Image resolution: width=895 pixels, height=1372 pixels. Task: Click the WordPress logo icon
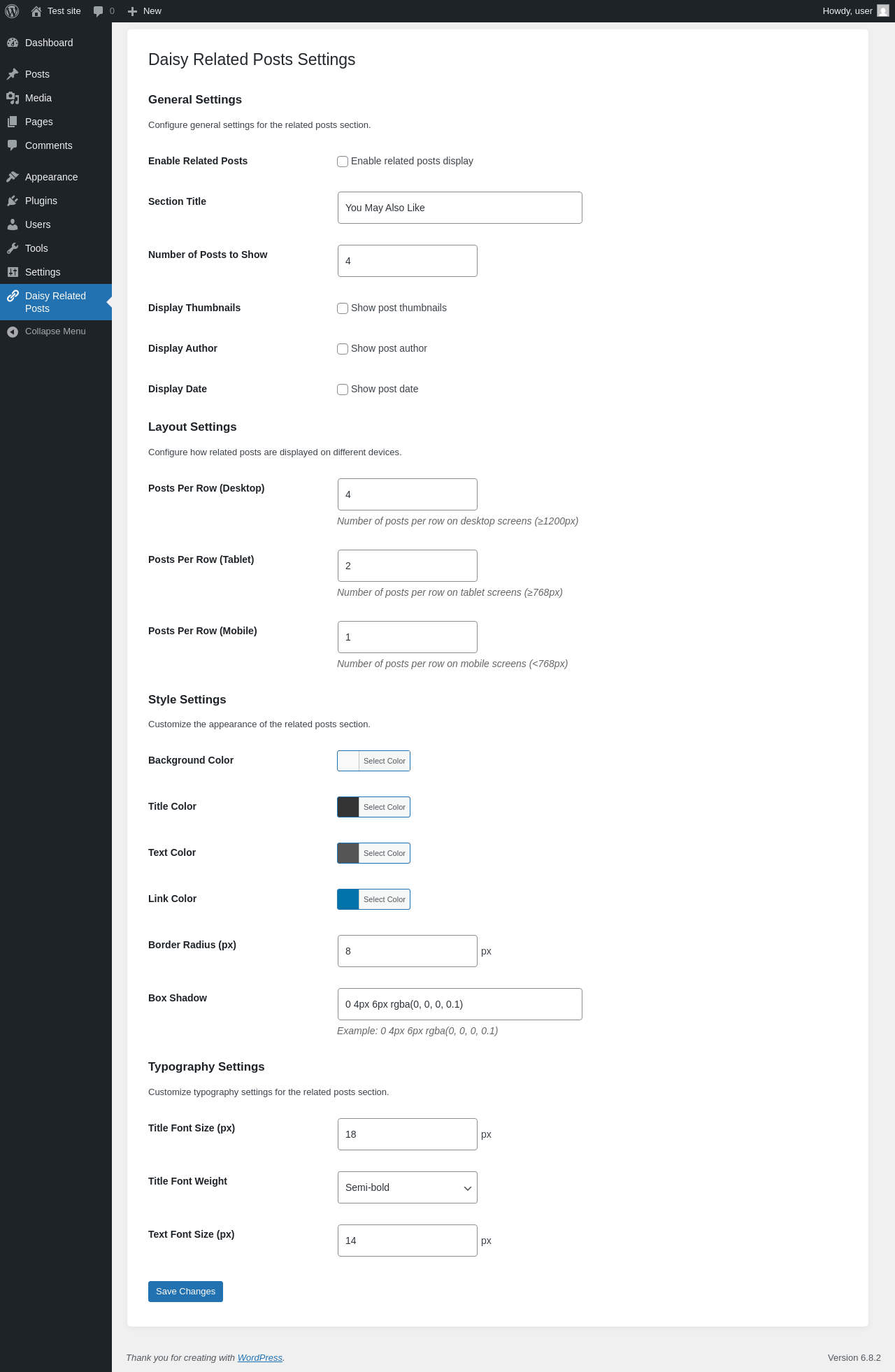point(12,11)
